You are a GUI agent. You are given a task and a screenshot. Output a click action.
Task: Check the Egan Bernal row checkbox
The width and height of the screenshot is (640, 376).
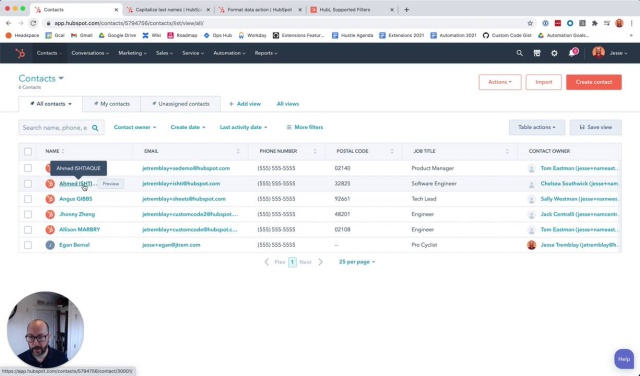click(x=28, y=245)
